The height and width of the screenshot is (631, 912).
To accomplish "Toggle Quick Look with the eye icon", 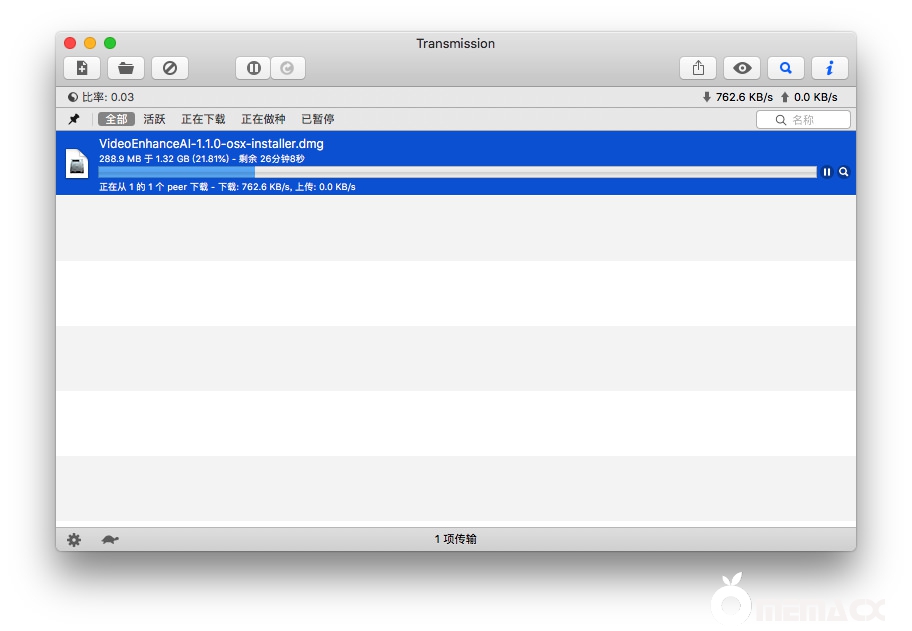I will (742, 68).
